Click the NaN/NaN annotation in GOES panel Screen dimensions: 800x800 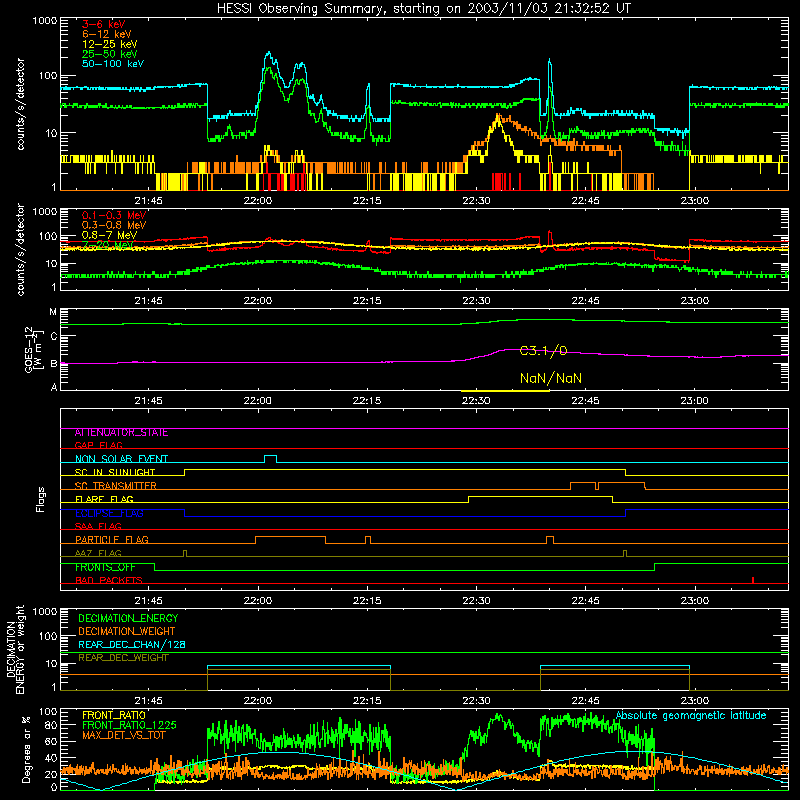tap(551, 378)
